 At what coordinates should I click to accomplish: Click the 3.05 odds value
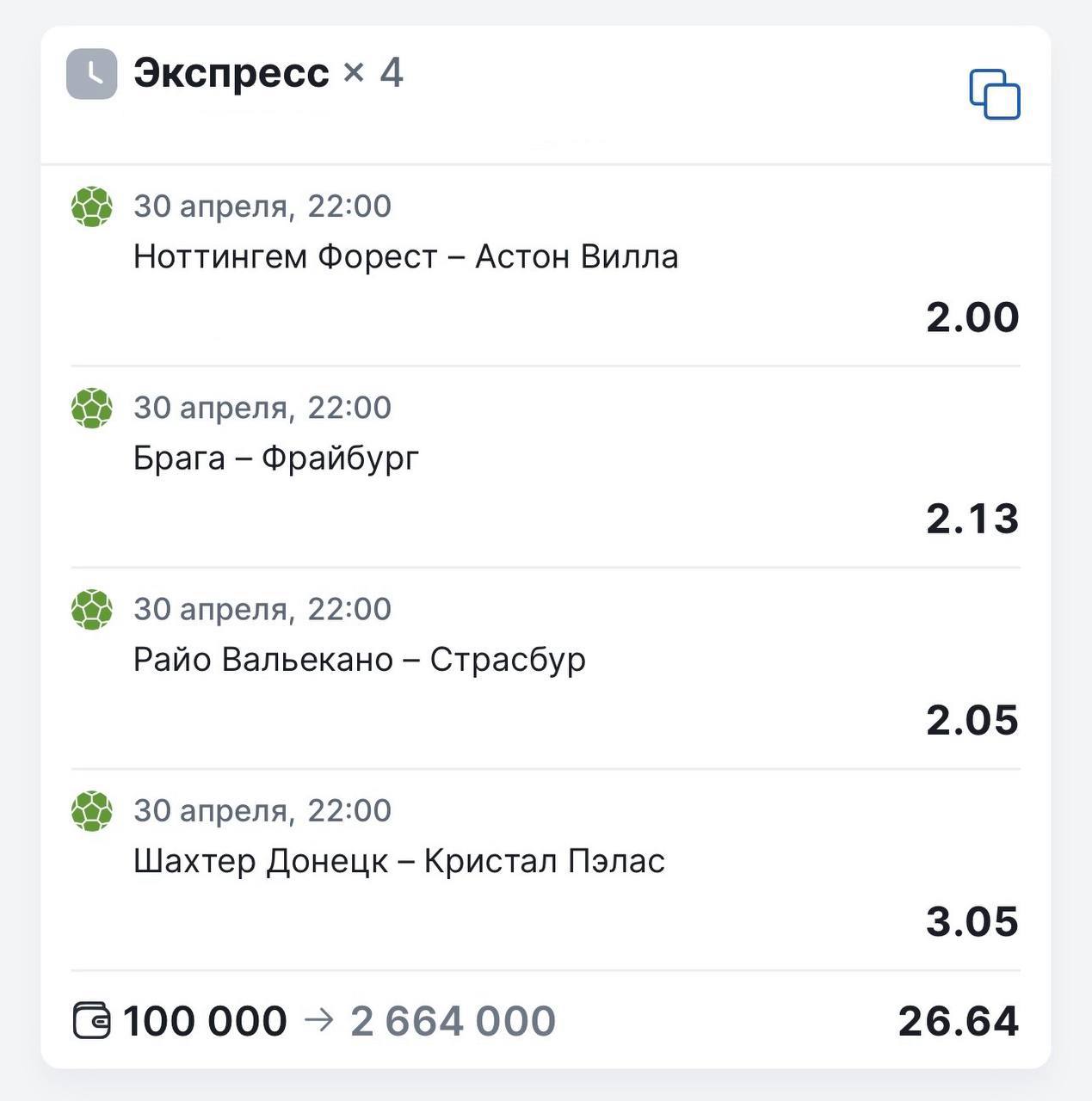972,921
